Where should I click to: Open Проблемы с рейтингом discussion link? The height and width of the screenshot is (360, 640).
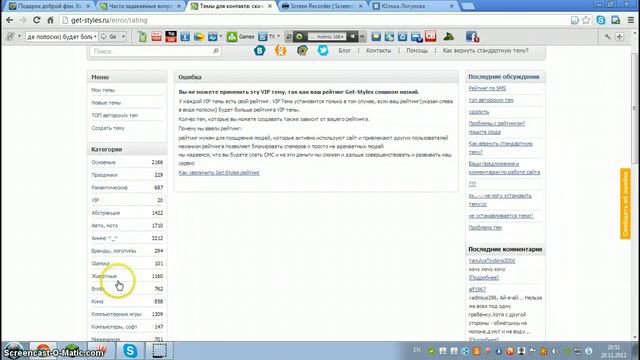point(497,127)
